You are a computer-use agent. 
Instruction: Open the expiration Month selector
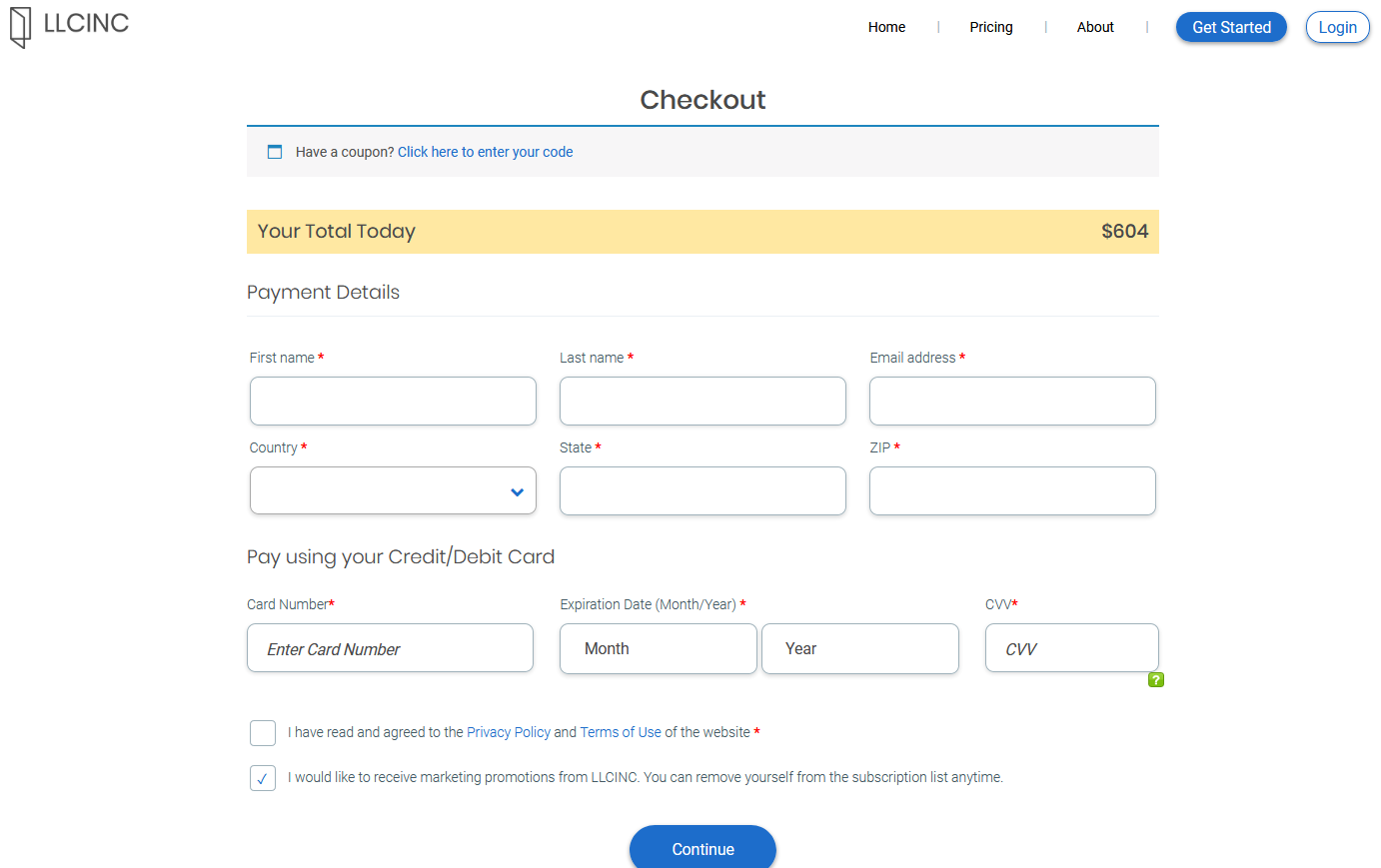click(658, 649)
